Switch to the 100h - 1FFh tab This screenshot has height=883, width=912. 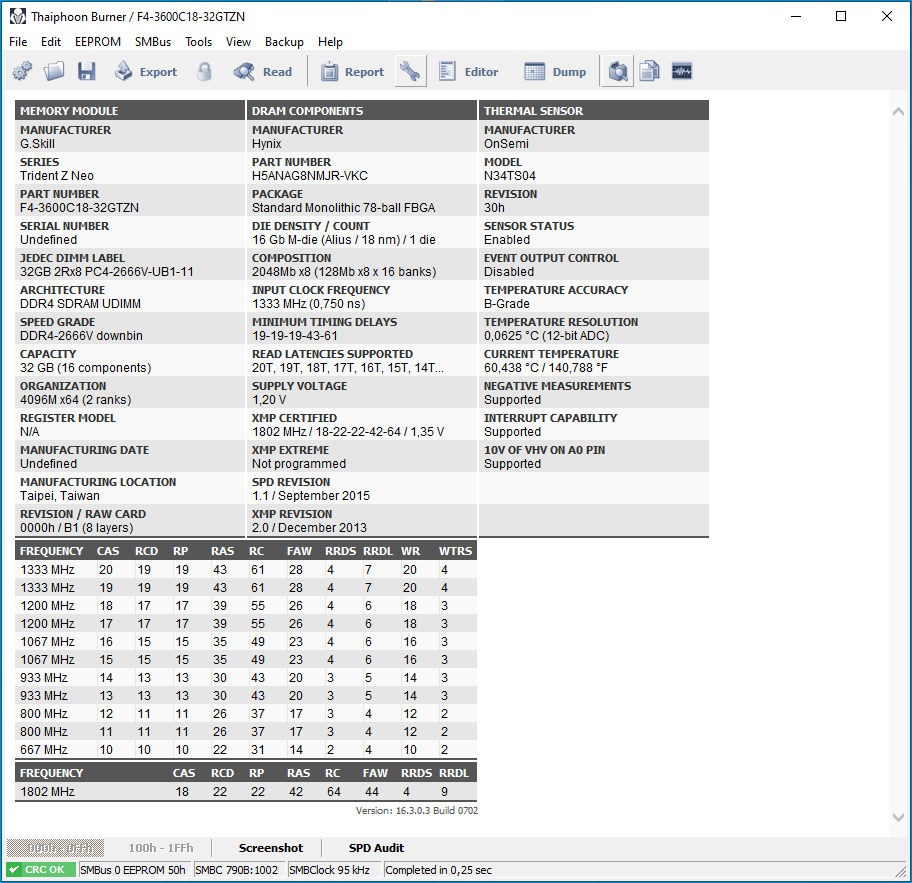tap(161, 848)
